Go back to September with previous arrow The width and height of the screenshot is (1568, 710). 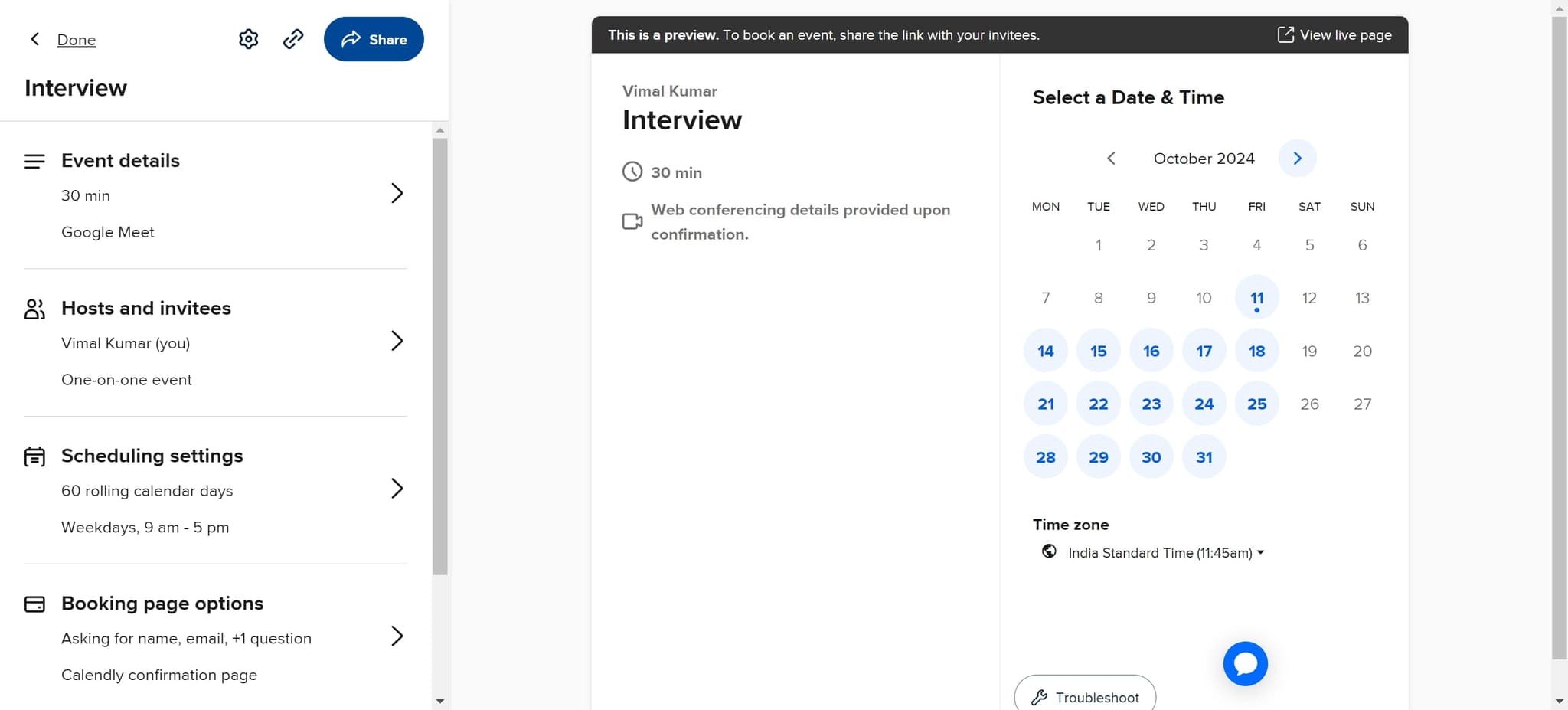[1112, 158]
